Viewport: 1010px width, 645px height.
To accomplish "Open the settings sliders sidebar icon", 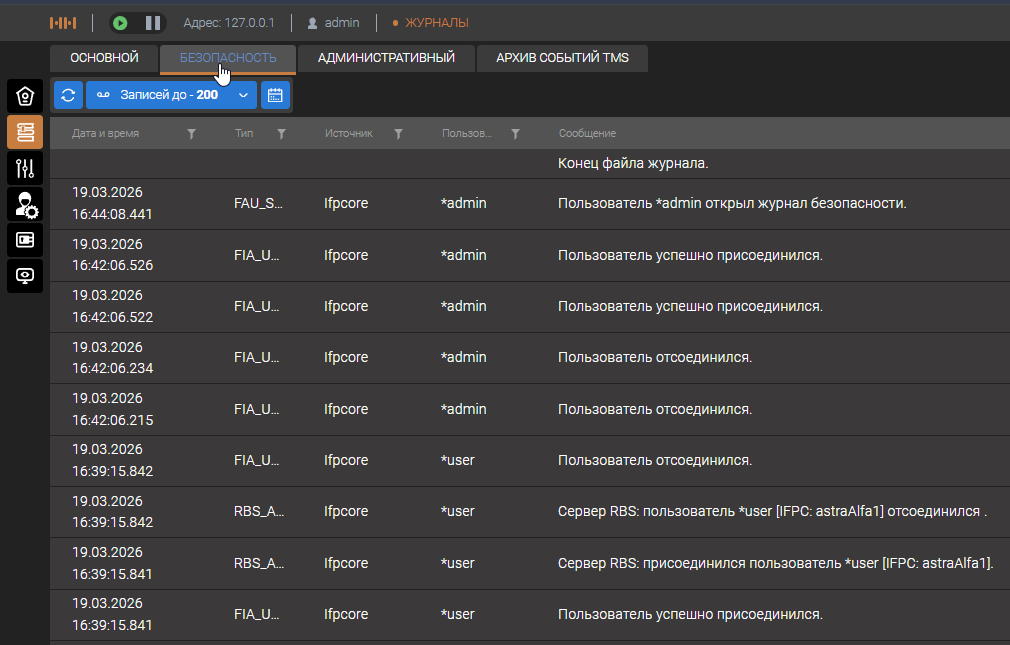I will pyautogui.click(x=25, y=168).
